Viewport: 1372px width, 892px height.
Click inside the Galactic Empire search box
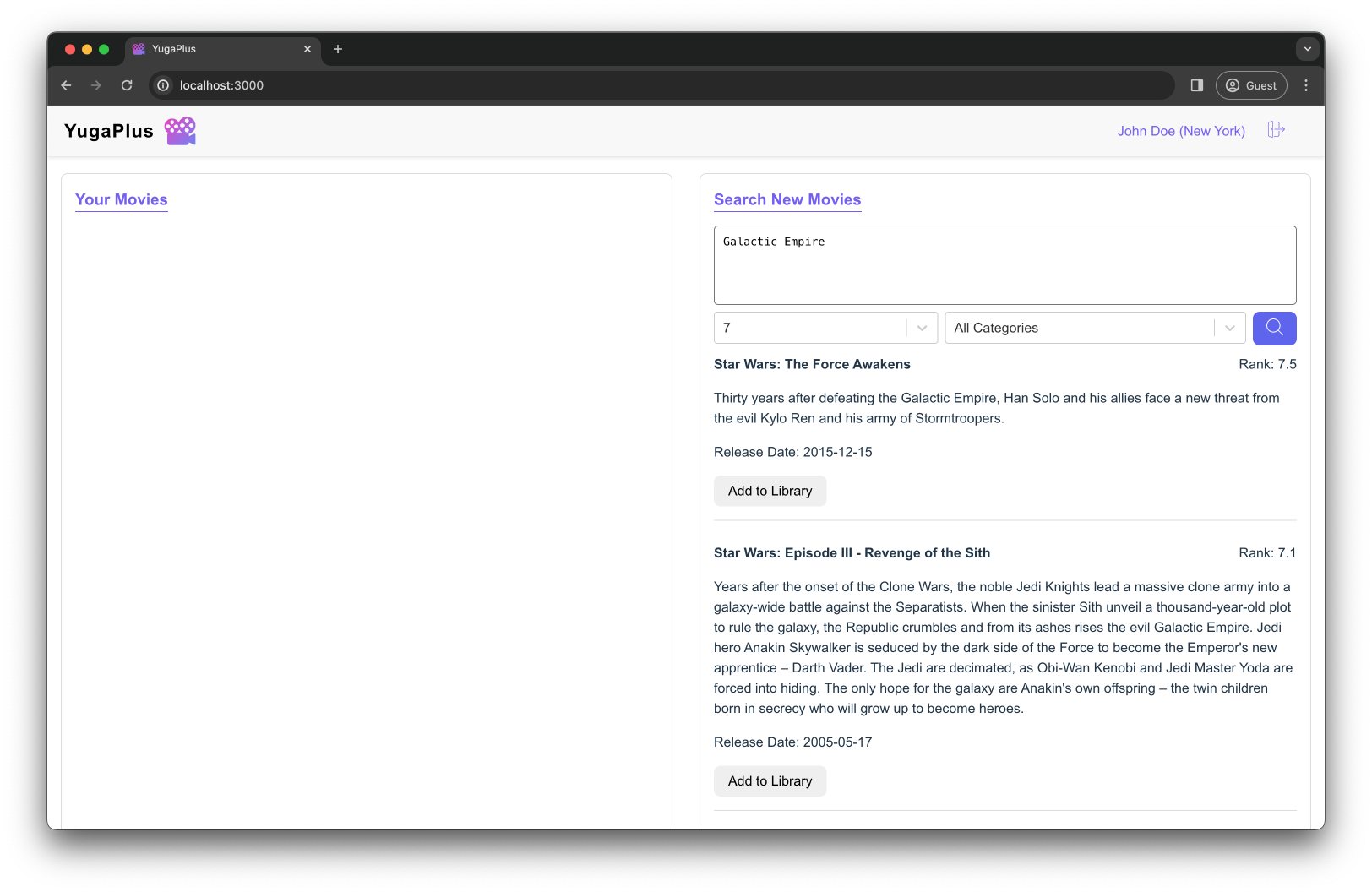[x=1004, y=264]
